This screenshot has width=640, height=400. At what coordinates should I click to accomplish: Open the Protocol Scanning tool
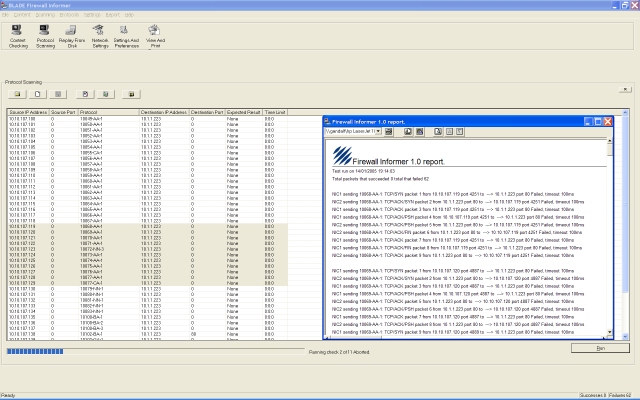click(45, 36)
